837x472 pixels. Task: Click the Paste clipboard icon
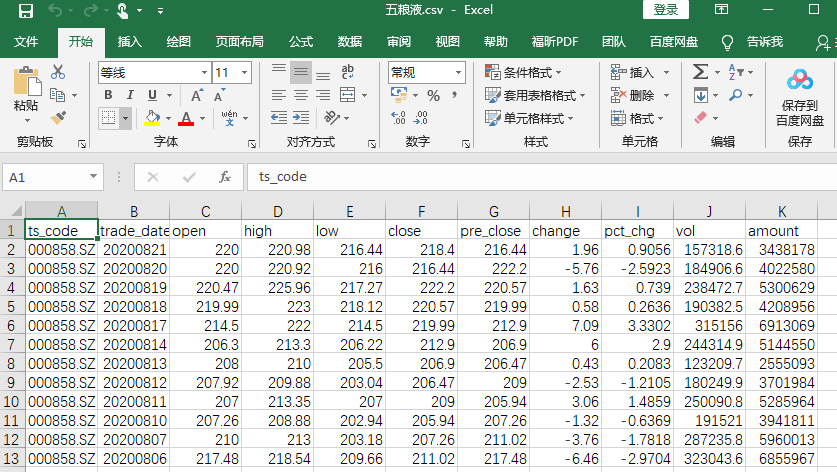[26, 82]
